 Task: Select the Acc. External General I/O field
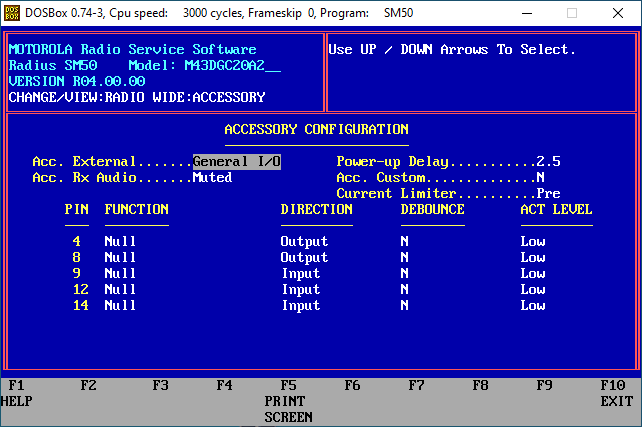pyautogui.click(x=237, y=161)
